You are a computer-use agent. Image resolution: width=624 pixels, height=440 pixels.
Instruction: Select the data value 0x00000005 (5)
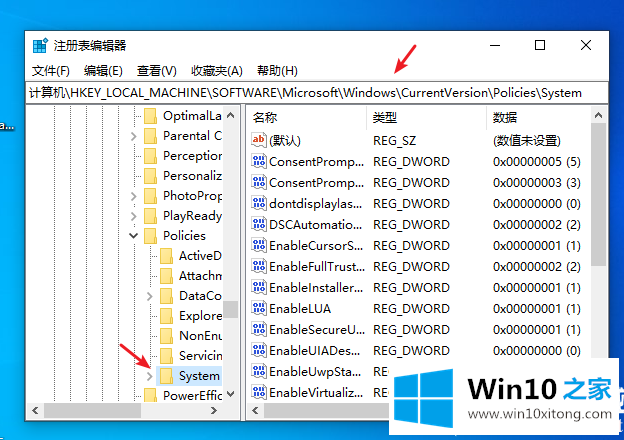[536, 162]
